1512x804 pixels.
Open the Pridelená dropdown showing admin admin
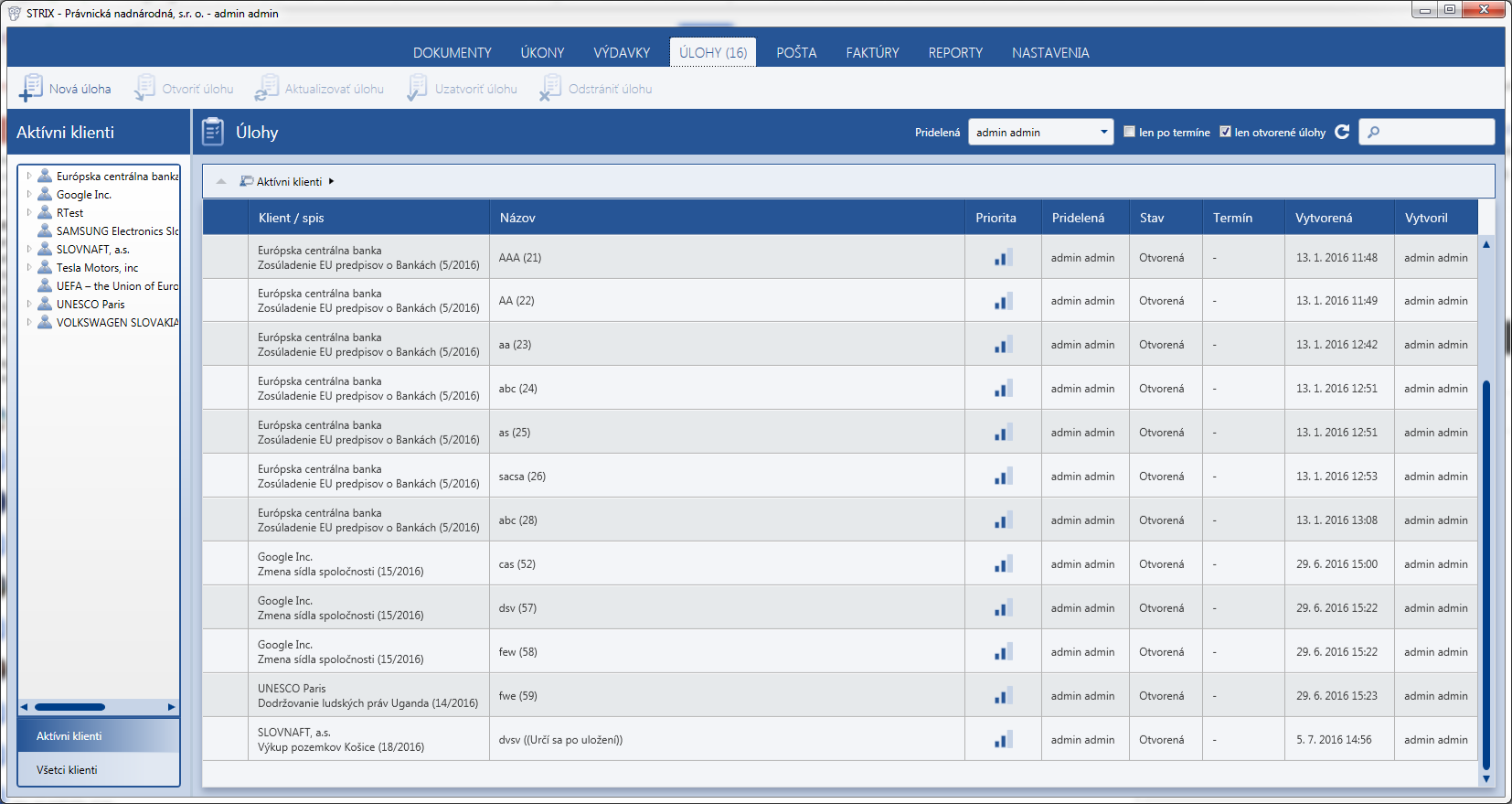click(1040, 132)
